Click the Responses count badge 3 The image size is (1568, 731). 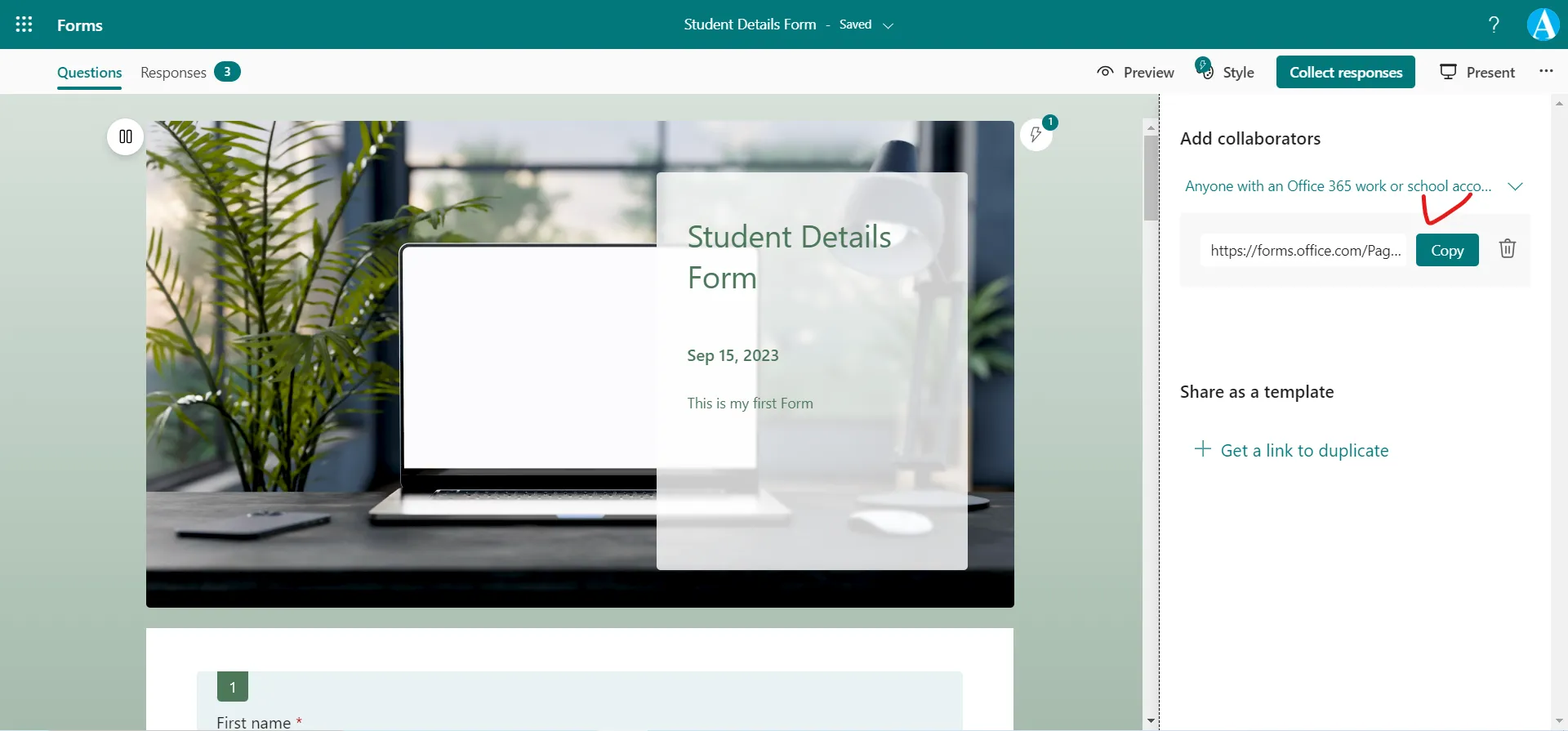click(x=227, y=72)
